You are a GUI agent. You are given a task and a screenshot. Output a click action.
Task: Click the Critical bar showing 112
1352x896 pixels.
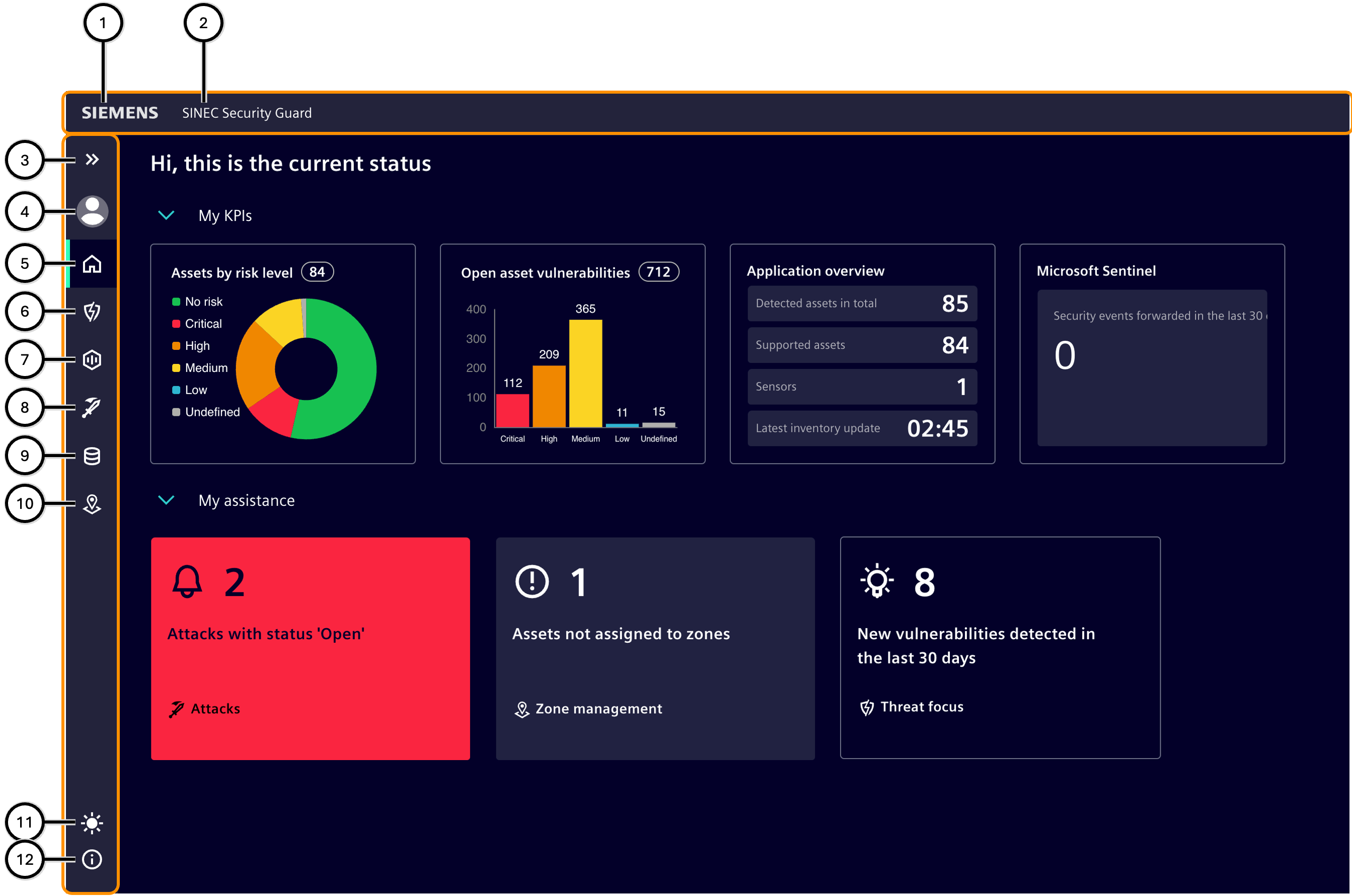tap(512, 411)
